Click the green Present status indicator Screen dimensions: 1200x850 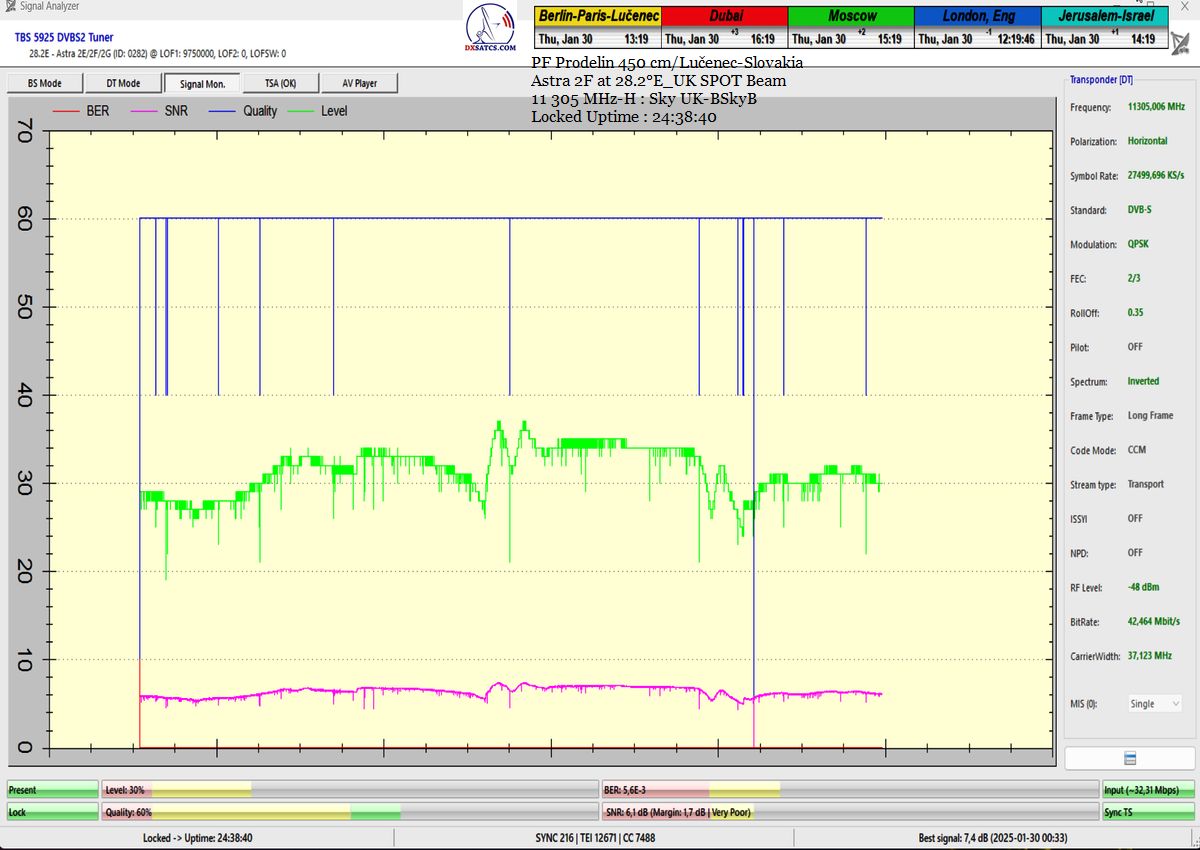52,790
